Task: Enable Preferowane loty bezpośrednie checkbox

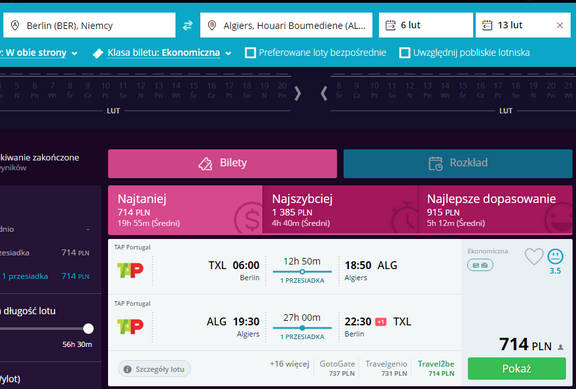Action: tap(250, 53)
